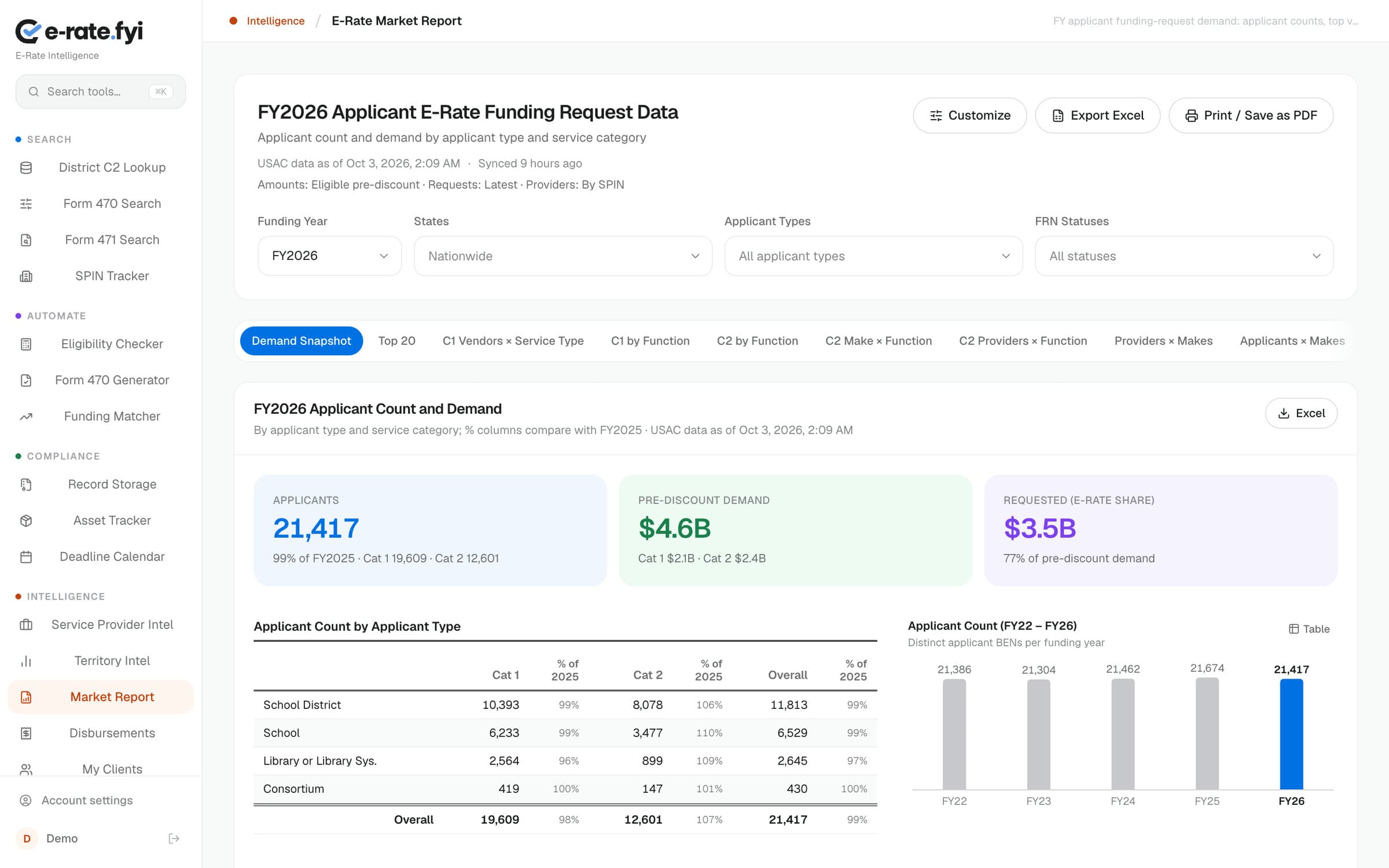The image size is (1389, 868).
Task: Click the magnifier icon in search box
Action: point(34,91)
